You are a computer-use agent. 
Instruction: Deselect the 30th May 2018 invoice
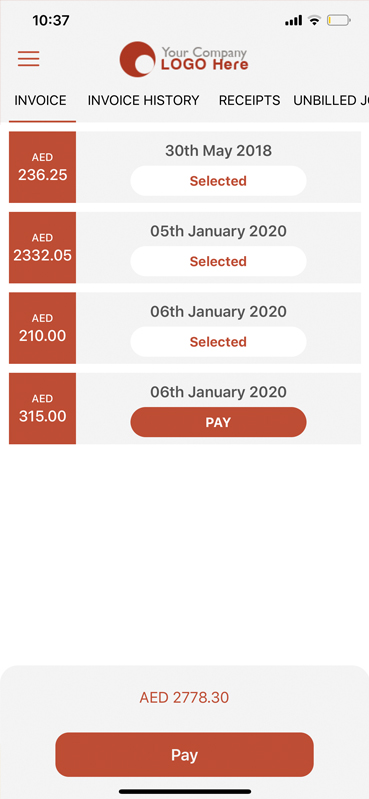pyautogui.click(x=218, y=181)
